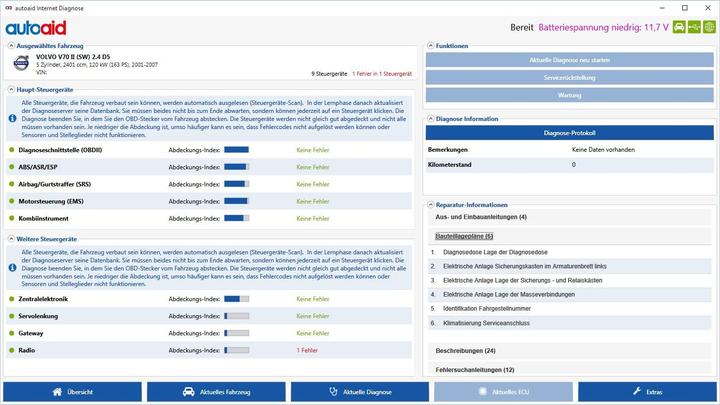The width and height of the screenshot is (720, 405).
Task: Expand Aus- und Einbauanleitungen (4)
Action: [481, 217]
